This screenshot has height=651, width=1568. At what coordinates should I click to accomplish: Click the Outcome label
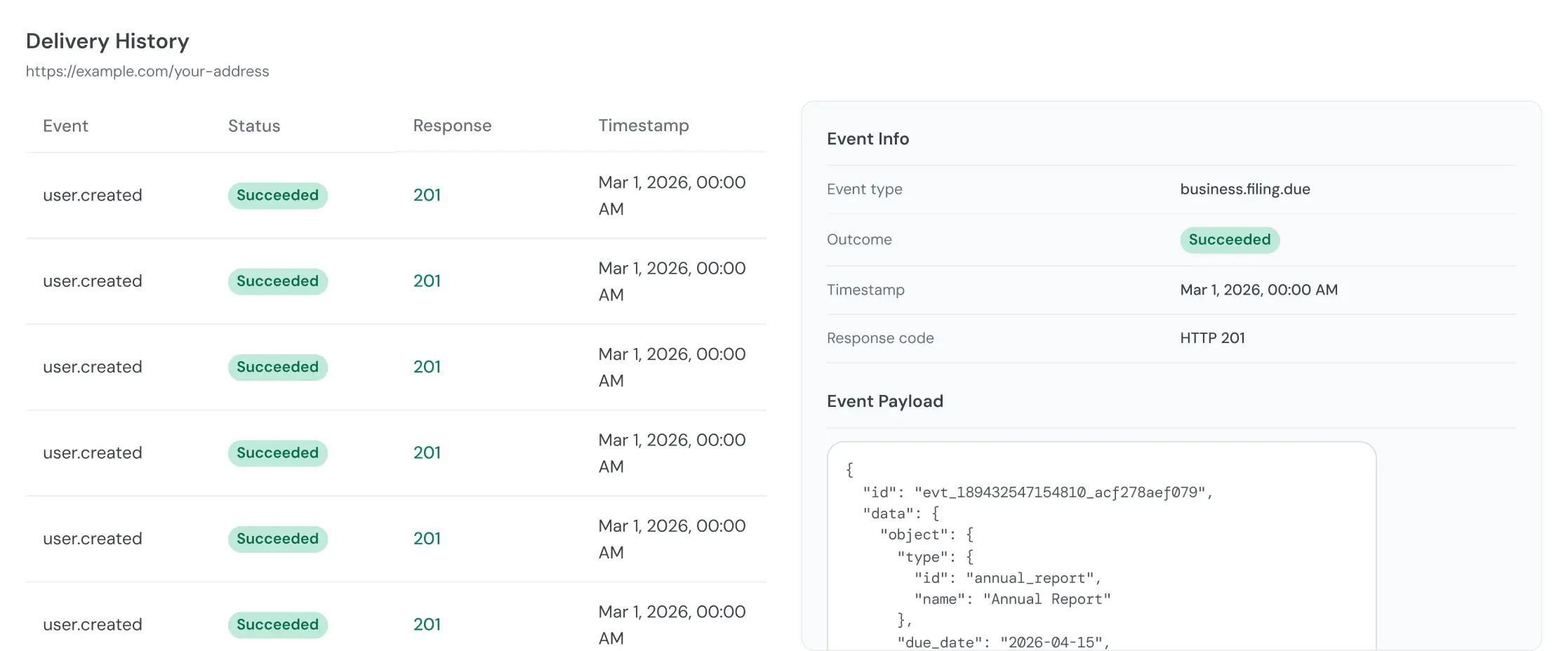click(859, 240)
